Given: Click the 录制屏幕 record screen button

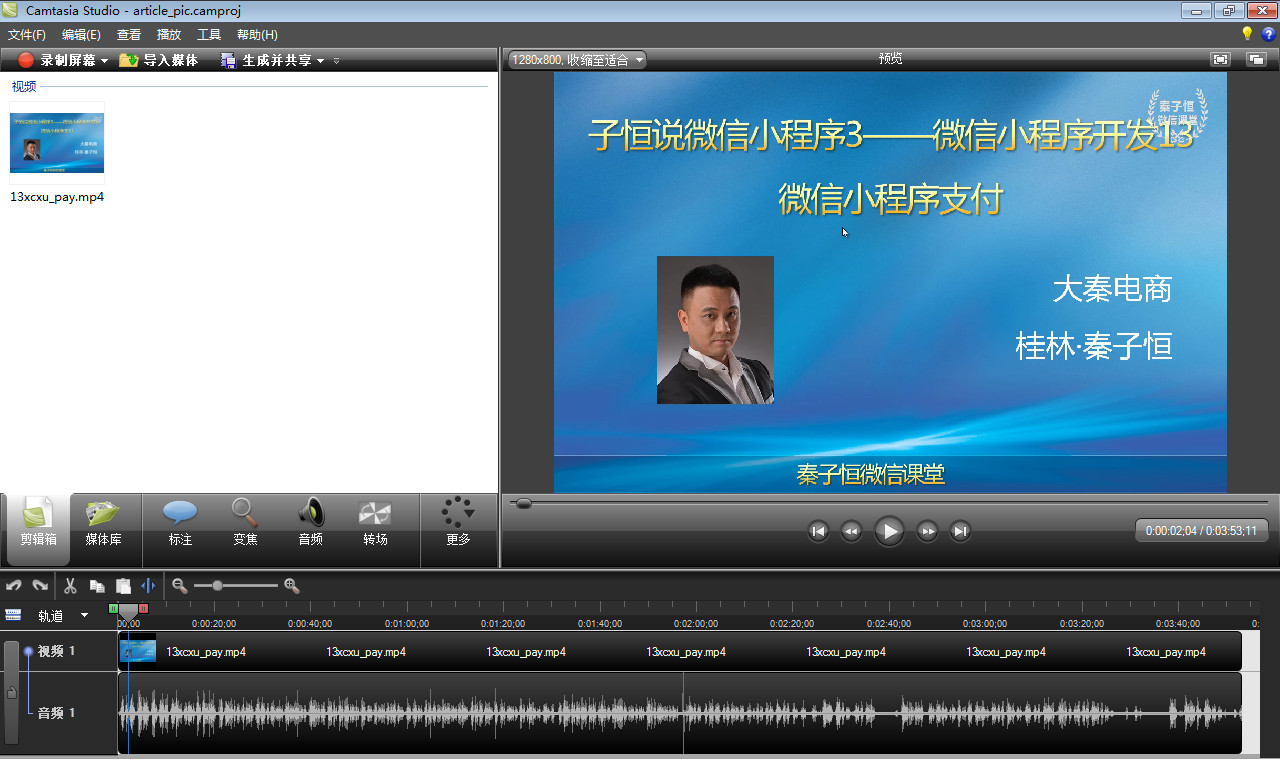Looking at the screenshot, I should coord(57,60).
